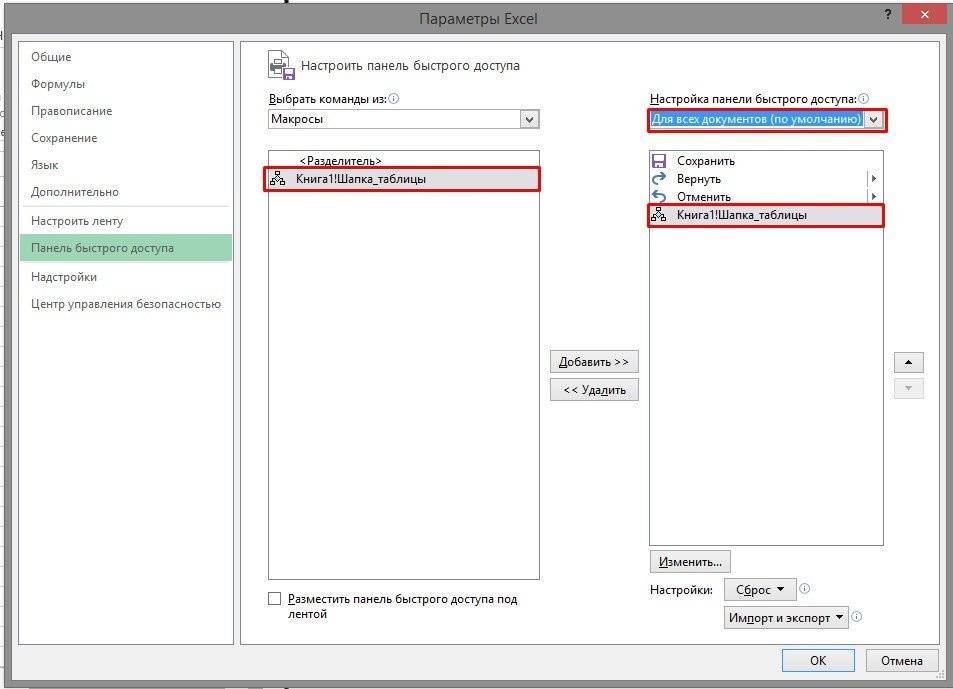The height and width of the screenshot is (689, 953).
Task: Click the Redo (Вернуть) arrow icon
Action: [659, 179]
